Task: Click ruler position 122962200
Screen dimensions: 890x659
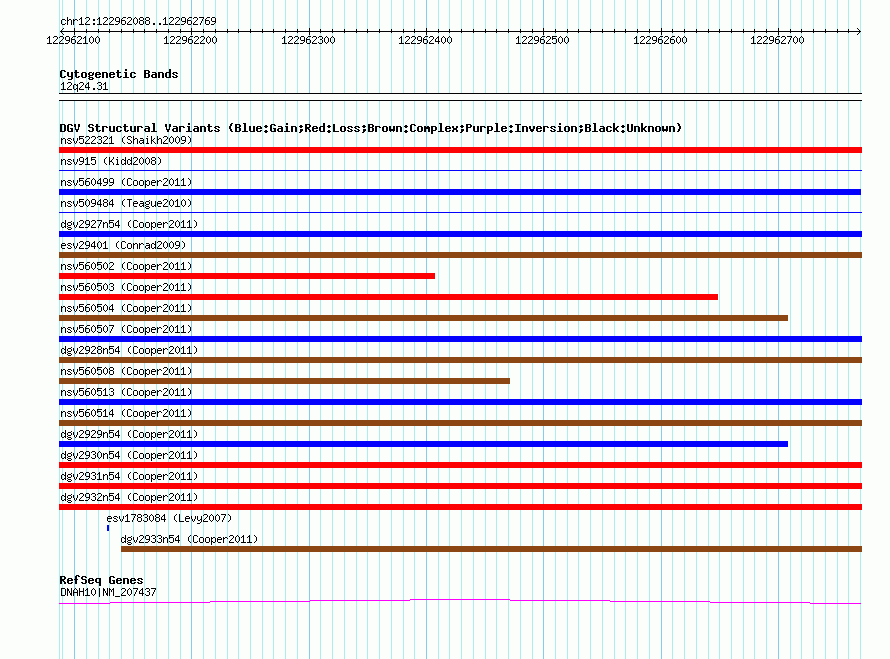Action: pyautogui.click(x=190, y=40)
